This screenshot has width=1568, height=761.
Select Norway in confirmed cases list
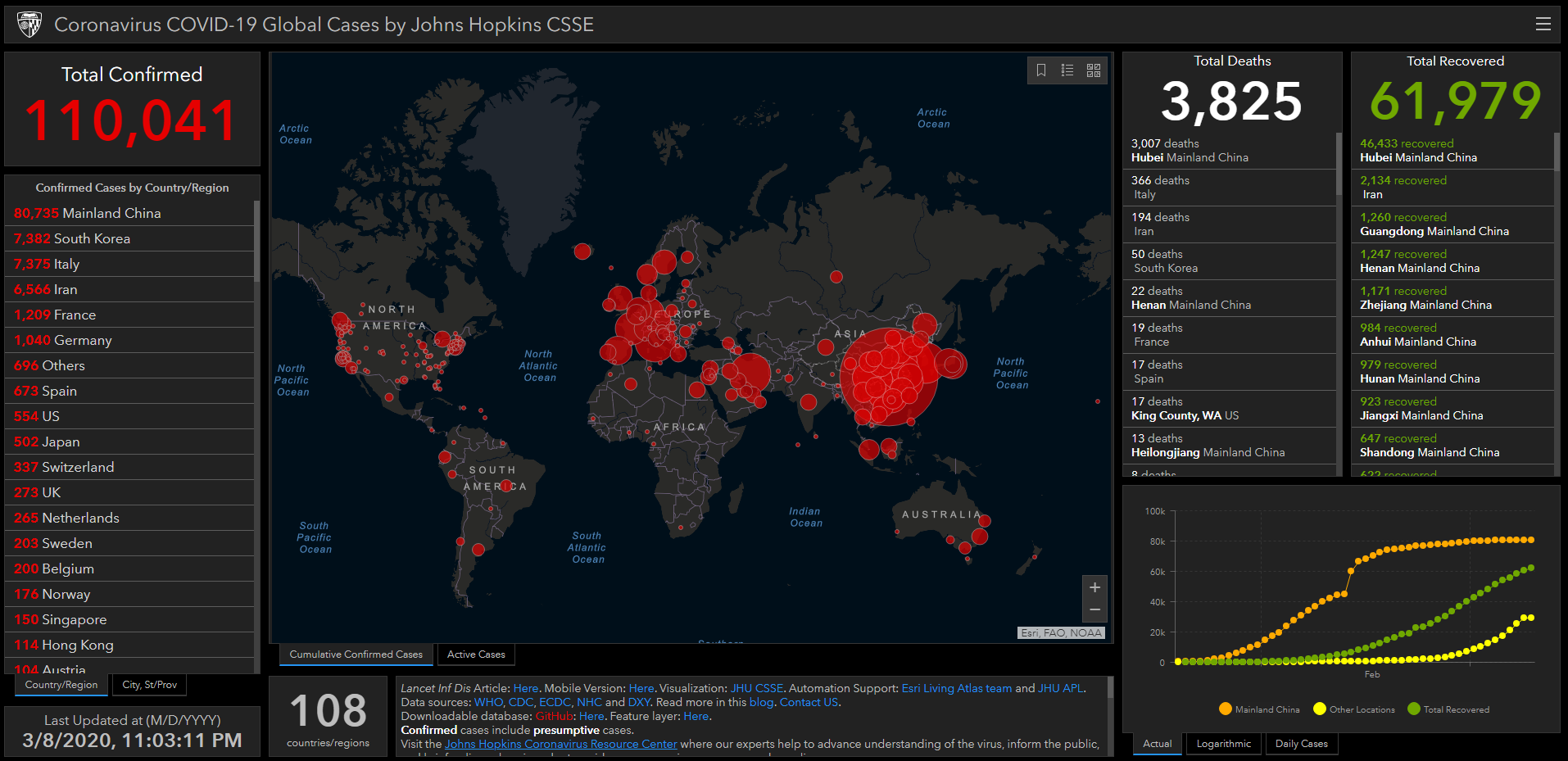(x=131, y=594)
